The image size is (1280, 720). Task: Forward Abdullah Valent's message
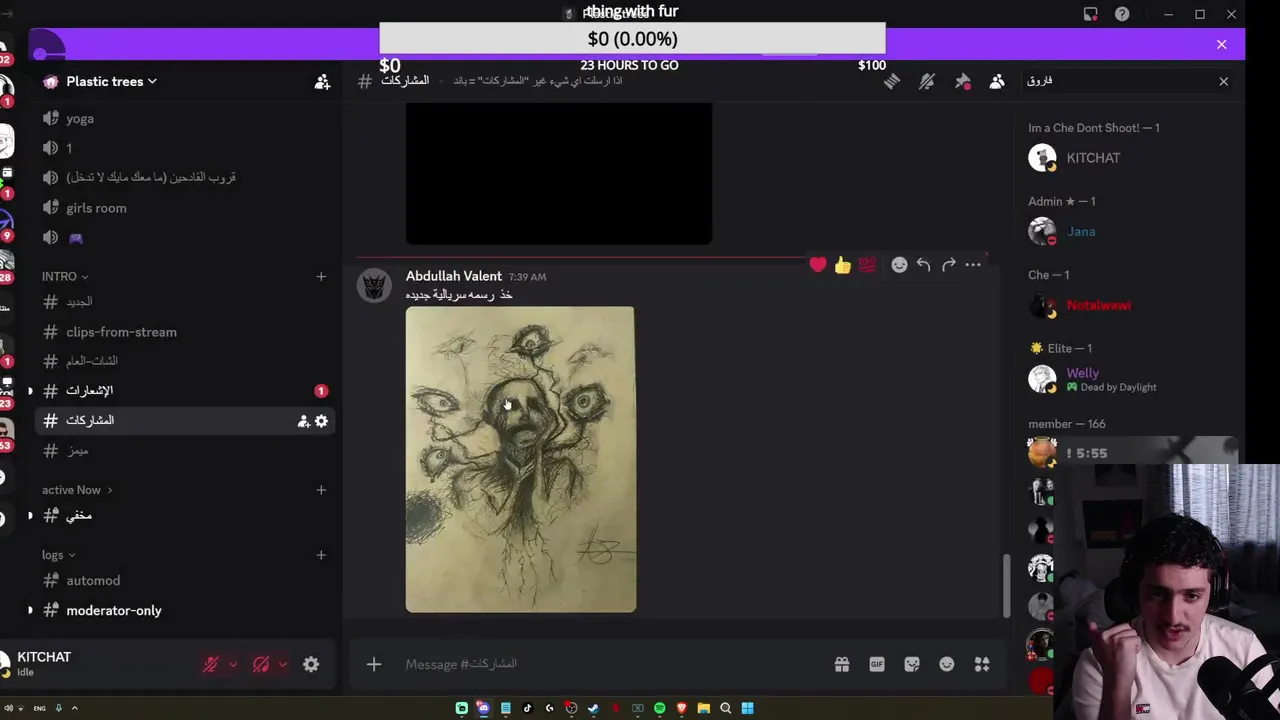click(x=948, y=265)
